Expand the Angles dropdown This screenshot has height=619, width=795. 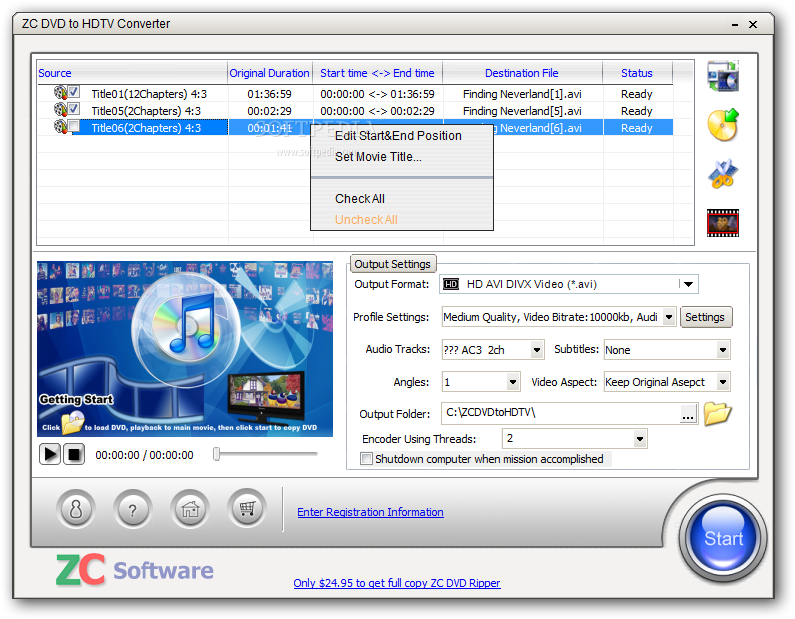[513, 382]
